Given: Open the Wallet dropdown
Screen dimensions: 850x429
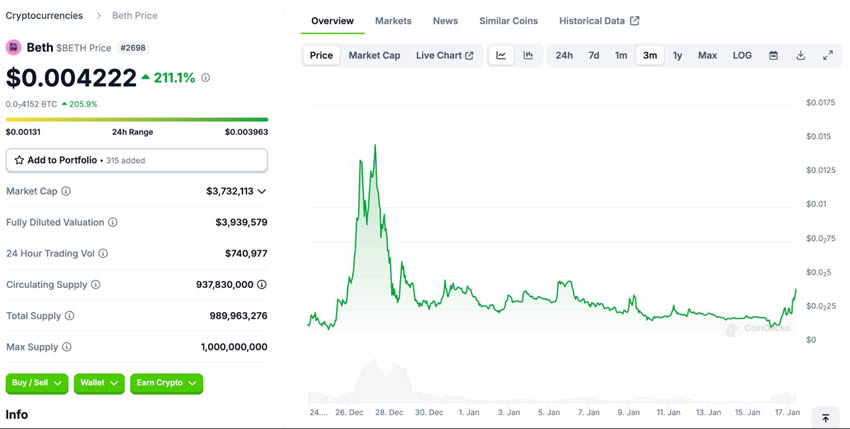Looking at the screenshot, I should [99, 383].
